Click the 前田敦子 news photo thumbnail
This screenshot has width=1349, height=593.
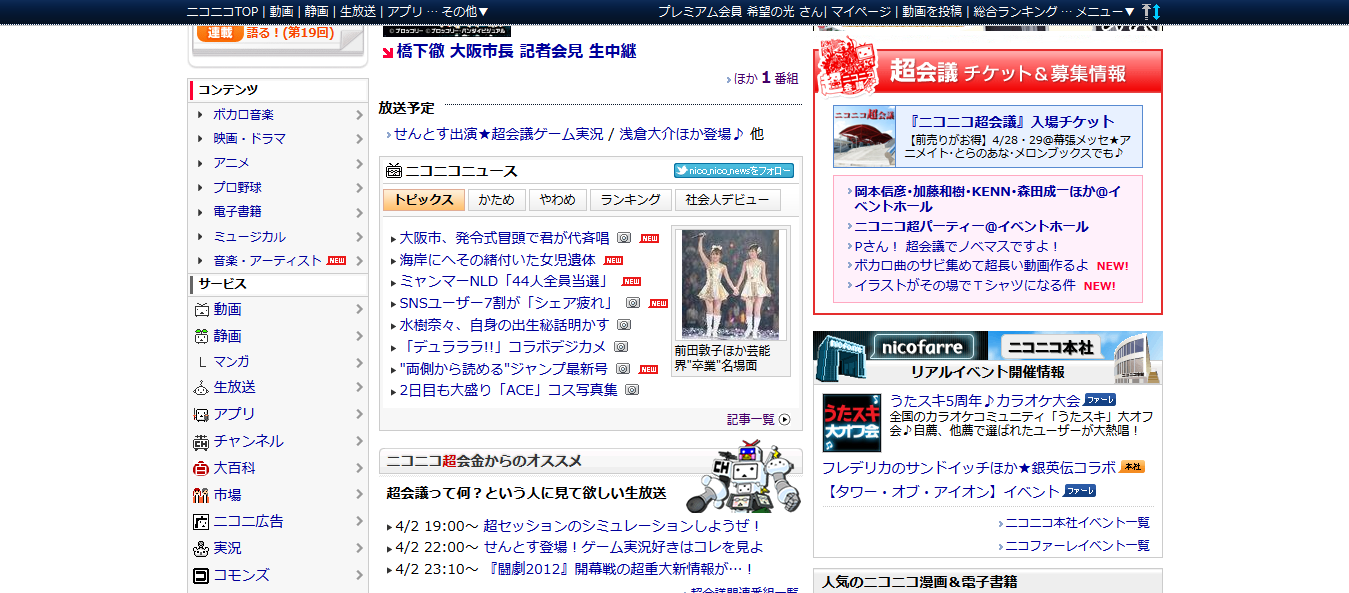coord(730,285)
